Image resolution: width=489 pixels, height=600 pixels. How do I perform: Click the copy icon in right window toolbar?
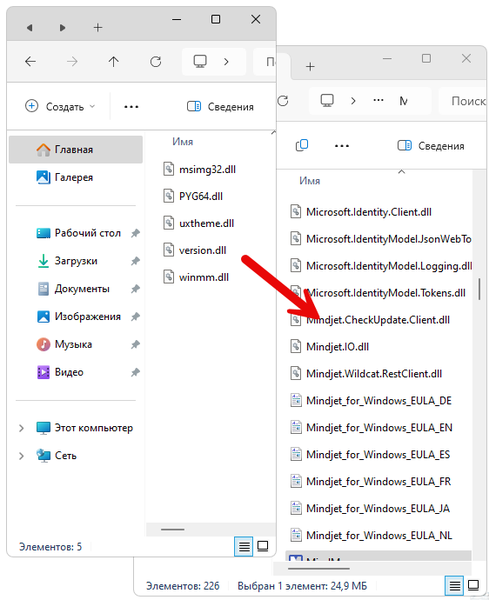point(302,146)
